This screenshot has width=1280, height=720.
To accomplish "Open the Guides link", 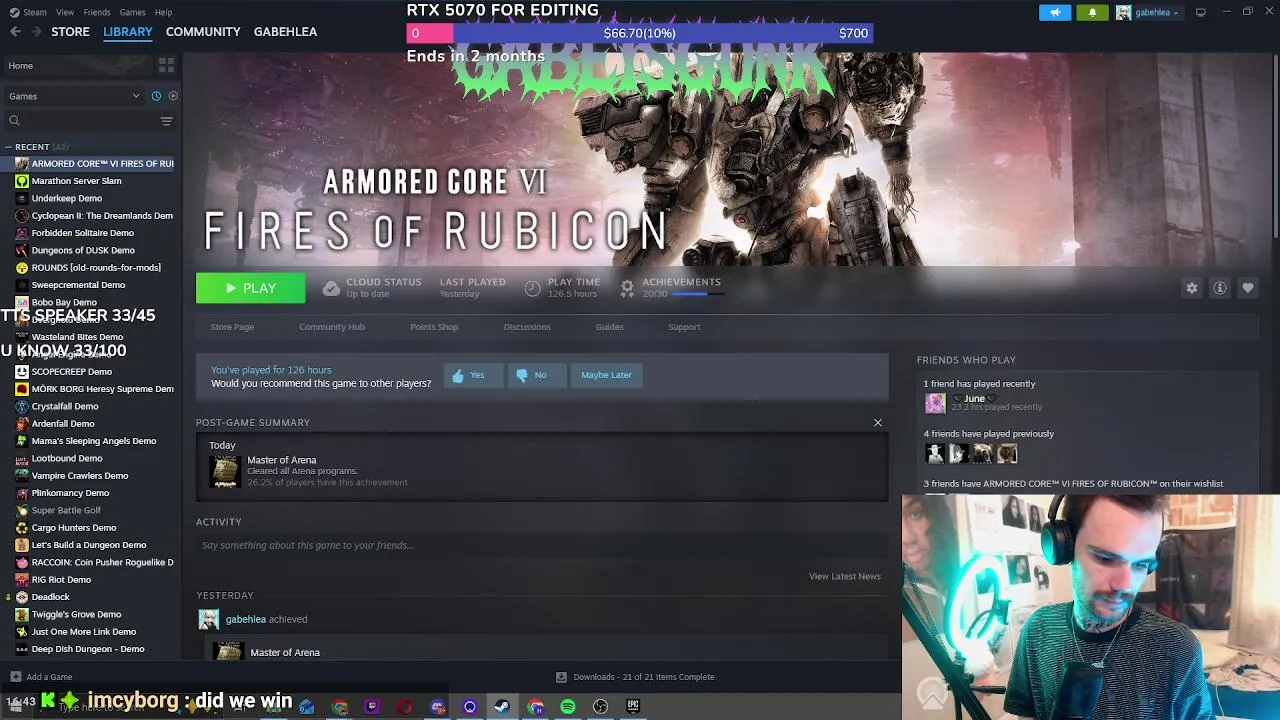I will [x=610, y=327].
